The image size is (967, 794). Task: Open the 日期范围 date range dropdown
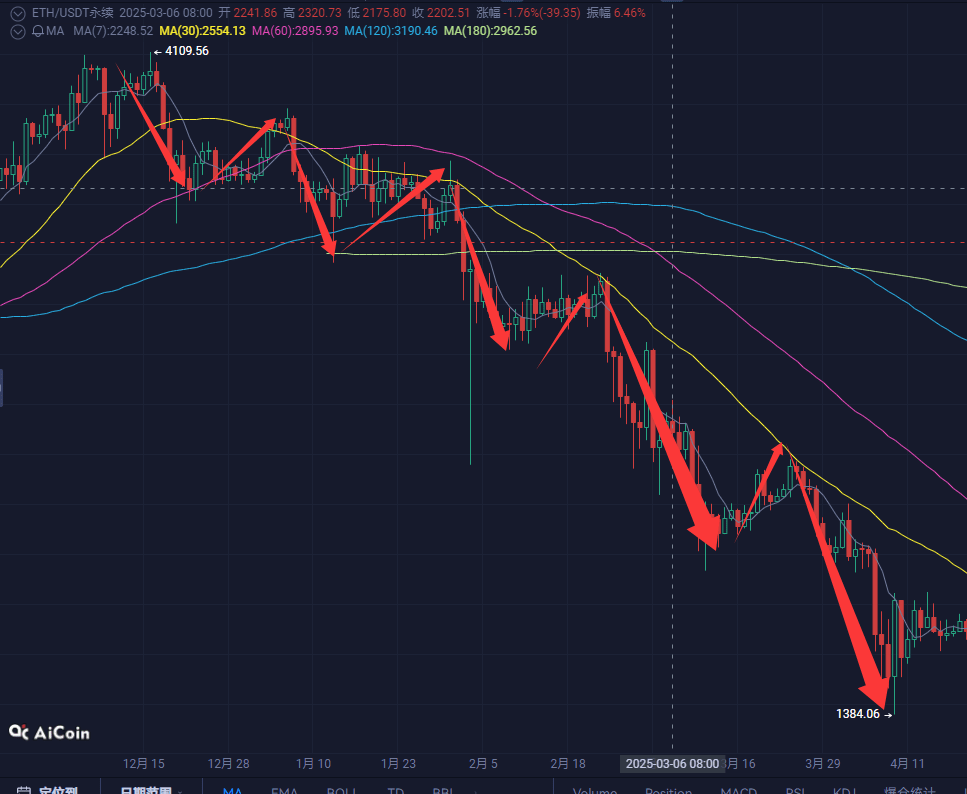click(x=147, y=790)
